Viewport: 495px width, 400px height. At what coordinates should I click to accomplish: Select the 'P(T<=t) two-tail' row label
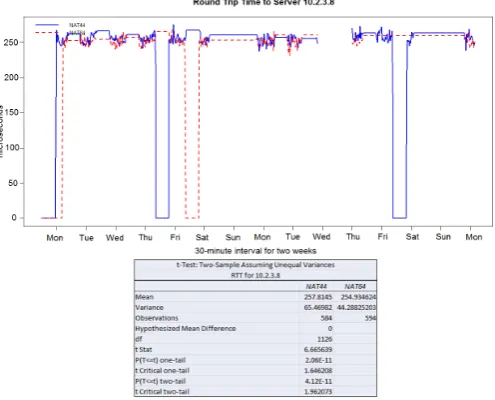pos(160,381)
